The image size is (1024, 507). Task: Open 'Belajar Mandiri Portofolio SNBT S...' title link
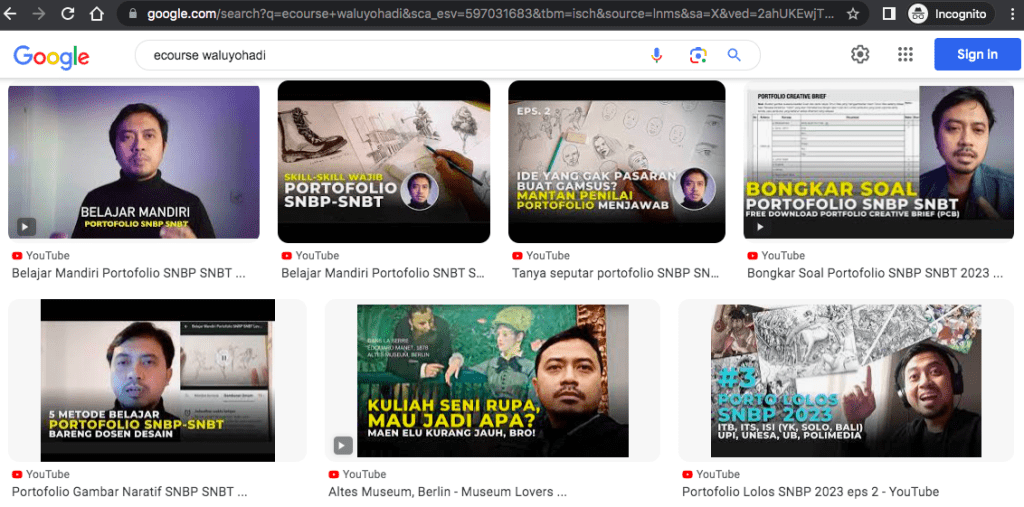point(383,274)
